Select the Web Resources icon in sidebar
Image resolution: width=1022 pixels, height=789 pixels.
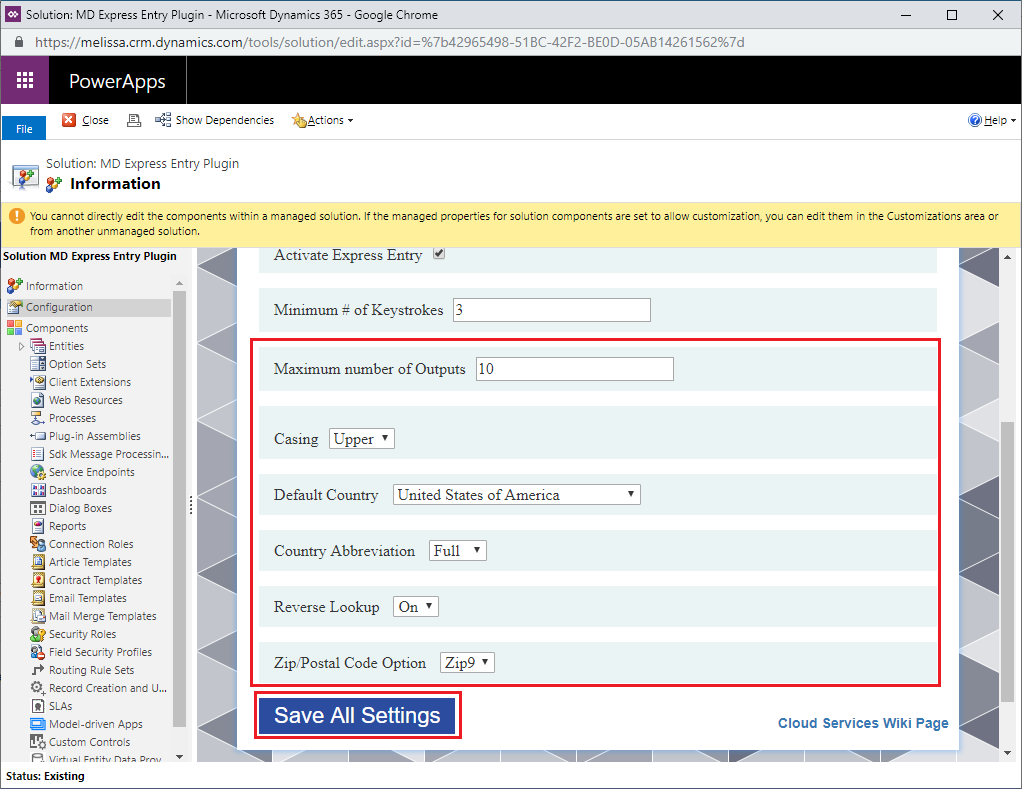[x=38, y=400]
